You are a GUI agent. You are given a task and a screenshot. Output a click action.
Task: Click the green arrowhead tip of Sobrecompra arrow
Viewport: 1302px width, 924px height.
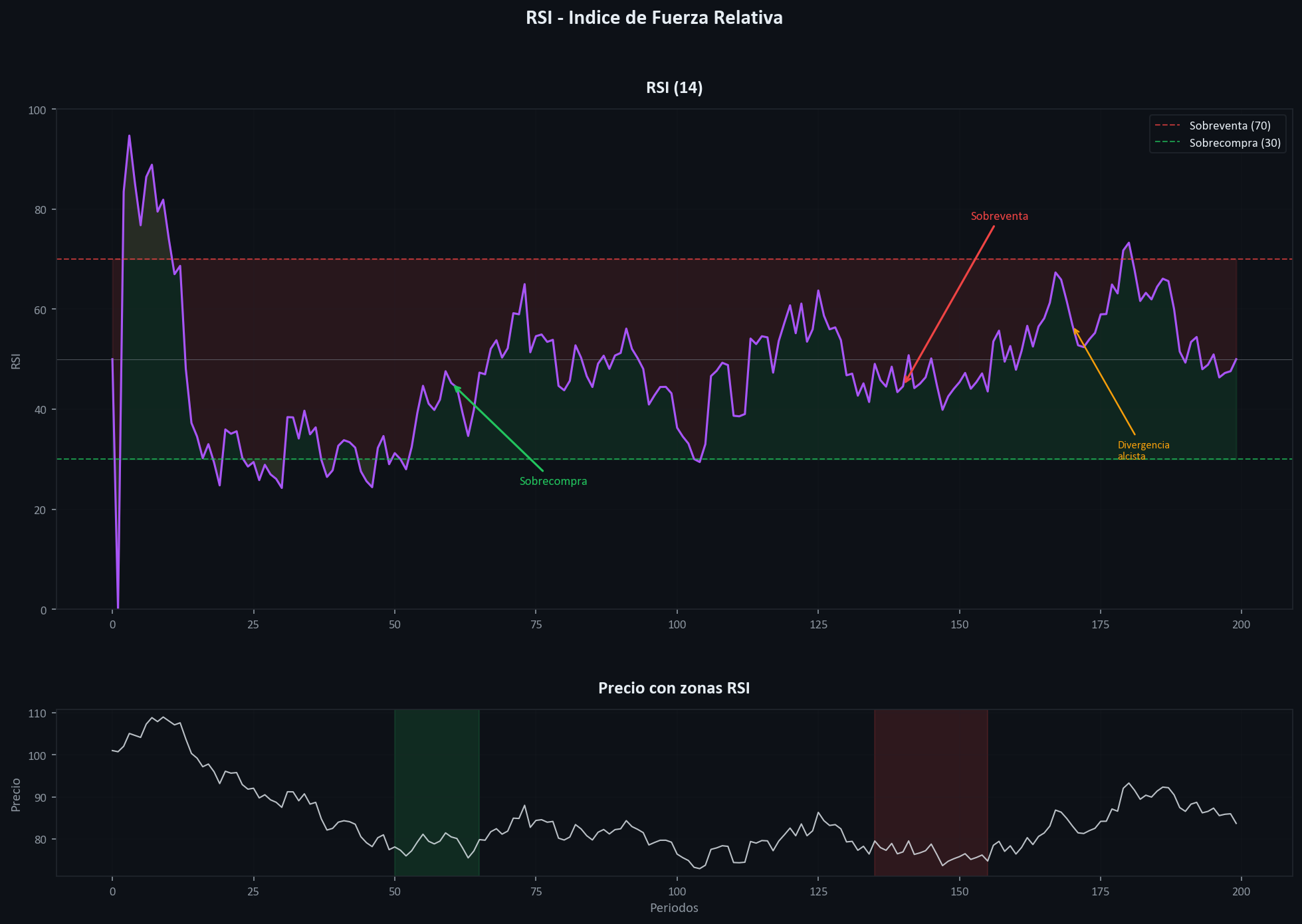pyautogui.click(x=455, y=387)
